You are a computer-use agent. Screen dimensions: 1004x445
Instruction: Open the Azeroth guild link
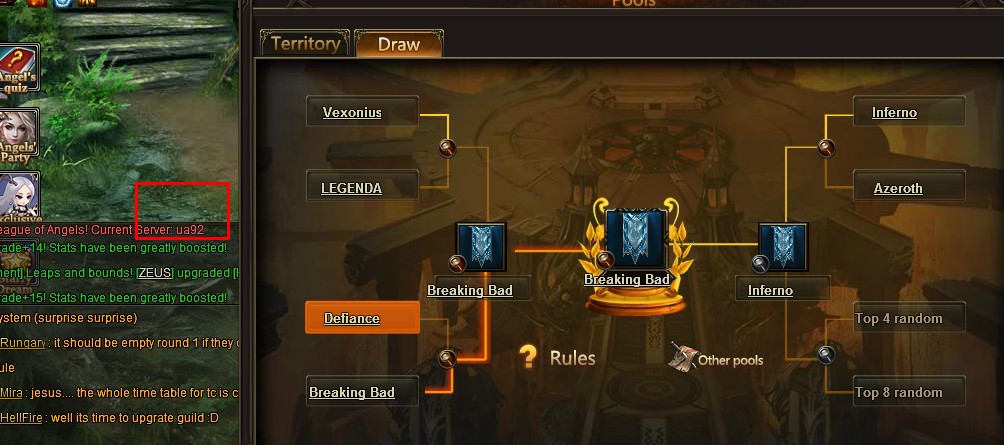tap(898, 188)
